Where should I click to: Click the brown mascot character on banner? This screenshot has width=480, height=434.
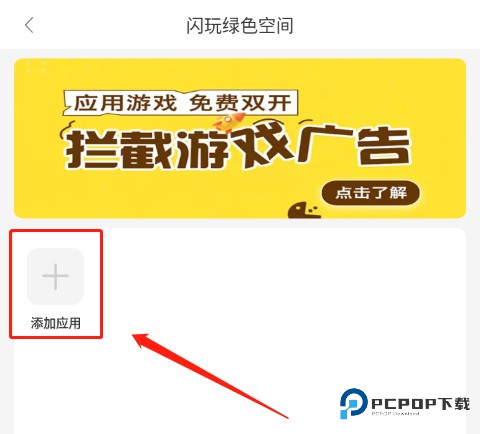tap(304, 210)
